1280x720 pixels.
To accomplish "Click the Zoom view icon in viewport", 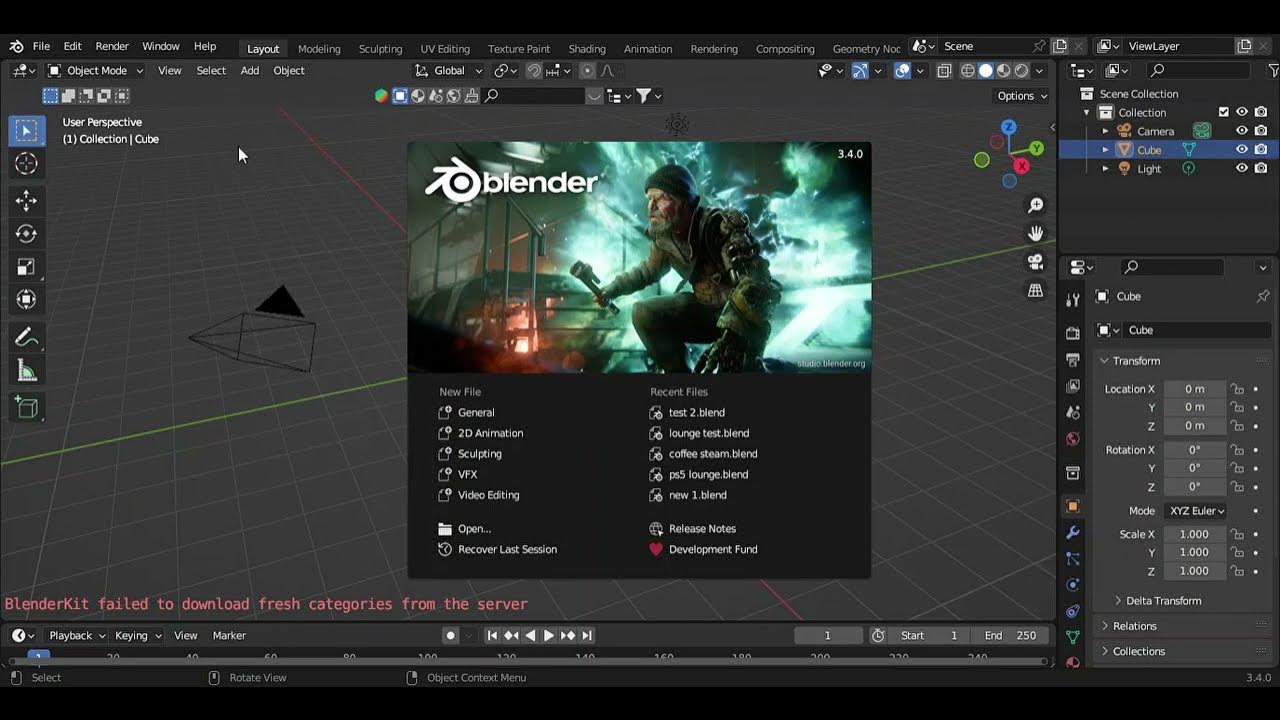I will 1035,205.
